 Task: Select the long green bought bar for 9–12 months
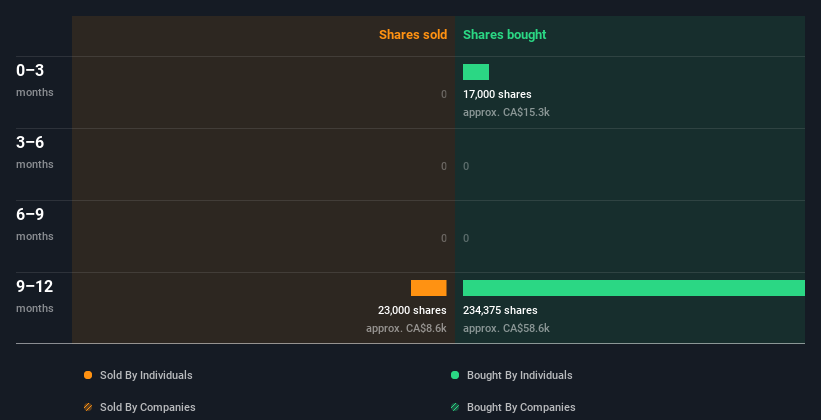pyautogui.click(x=634, y=288)
